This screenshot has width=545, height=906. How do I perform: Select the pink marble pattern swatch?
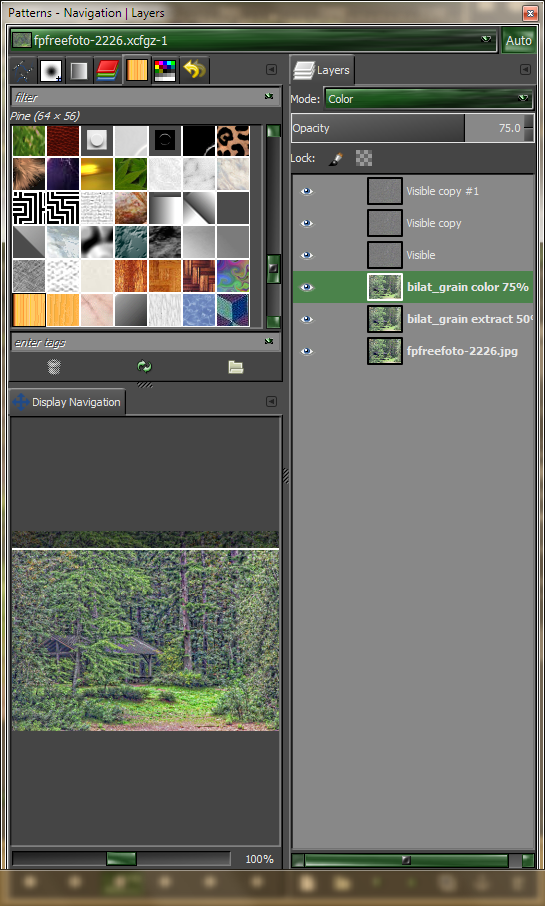click(x=97, y=310)
